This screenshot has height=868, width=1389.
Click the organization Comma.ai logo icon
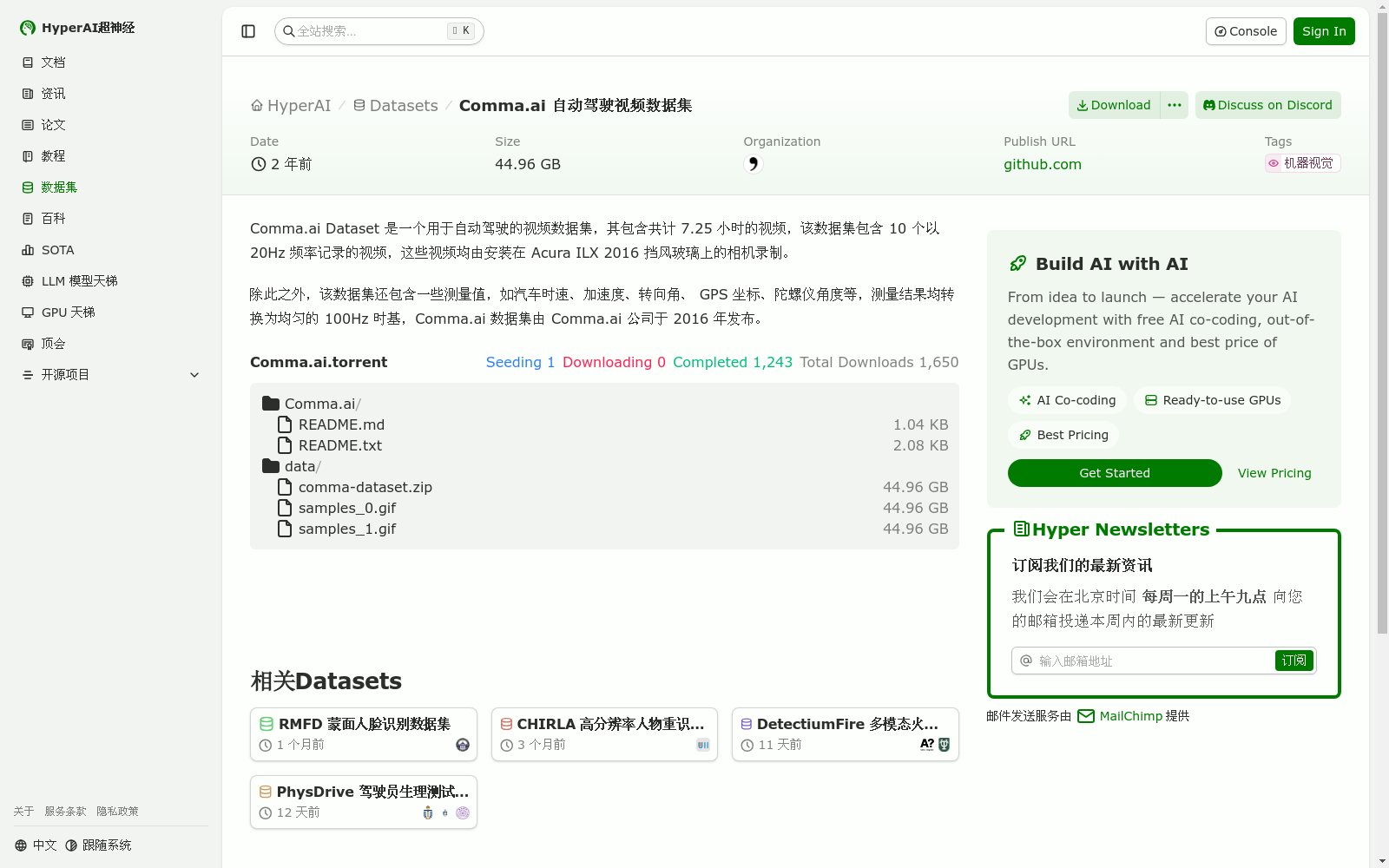(753, 164)
